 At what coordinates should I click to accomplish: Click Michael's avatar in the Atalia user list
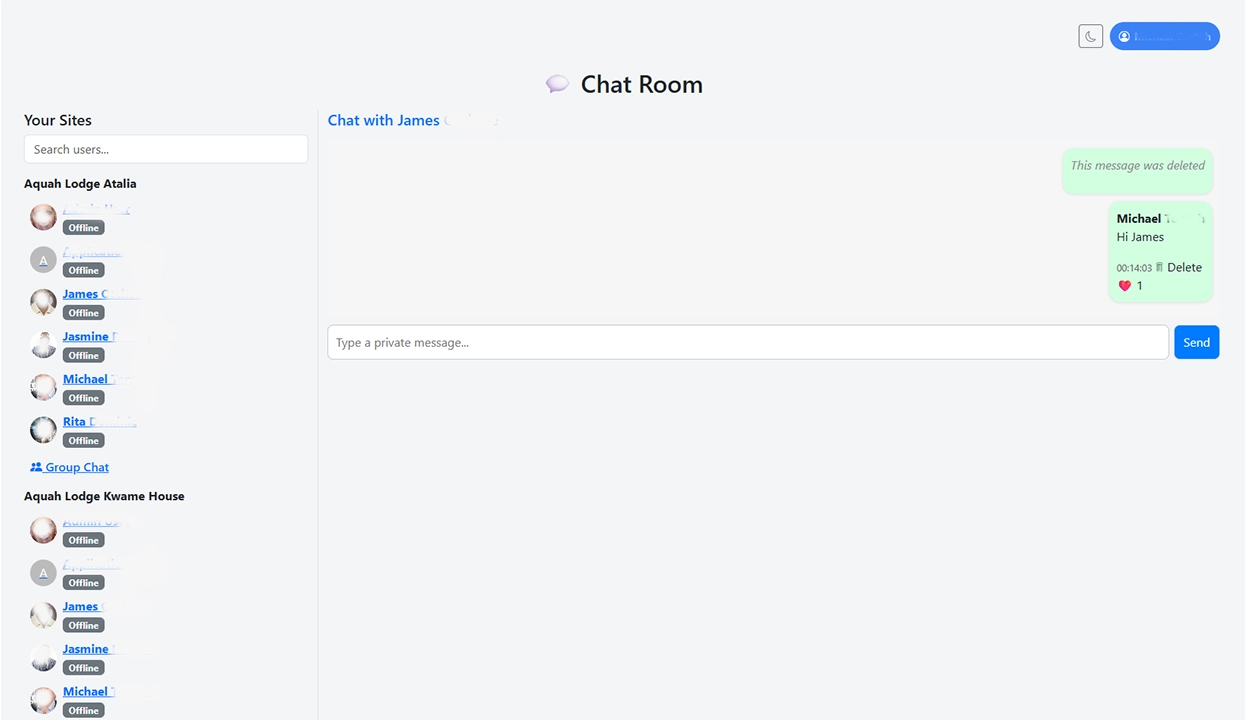(43, 387)
